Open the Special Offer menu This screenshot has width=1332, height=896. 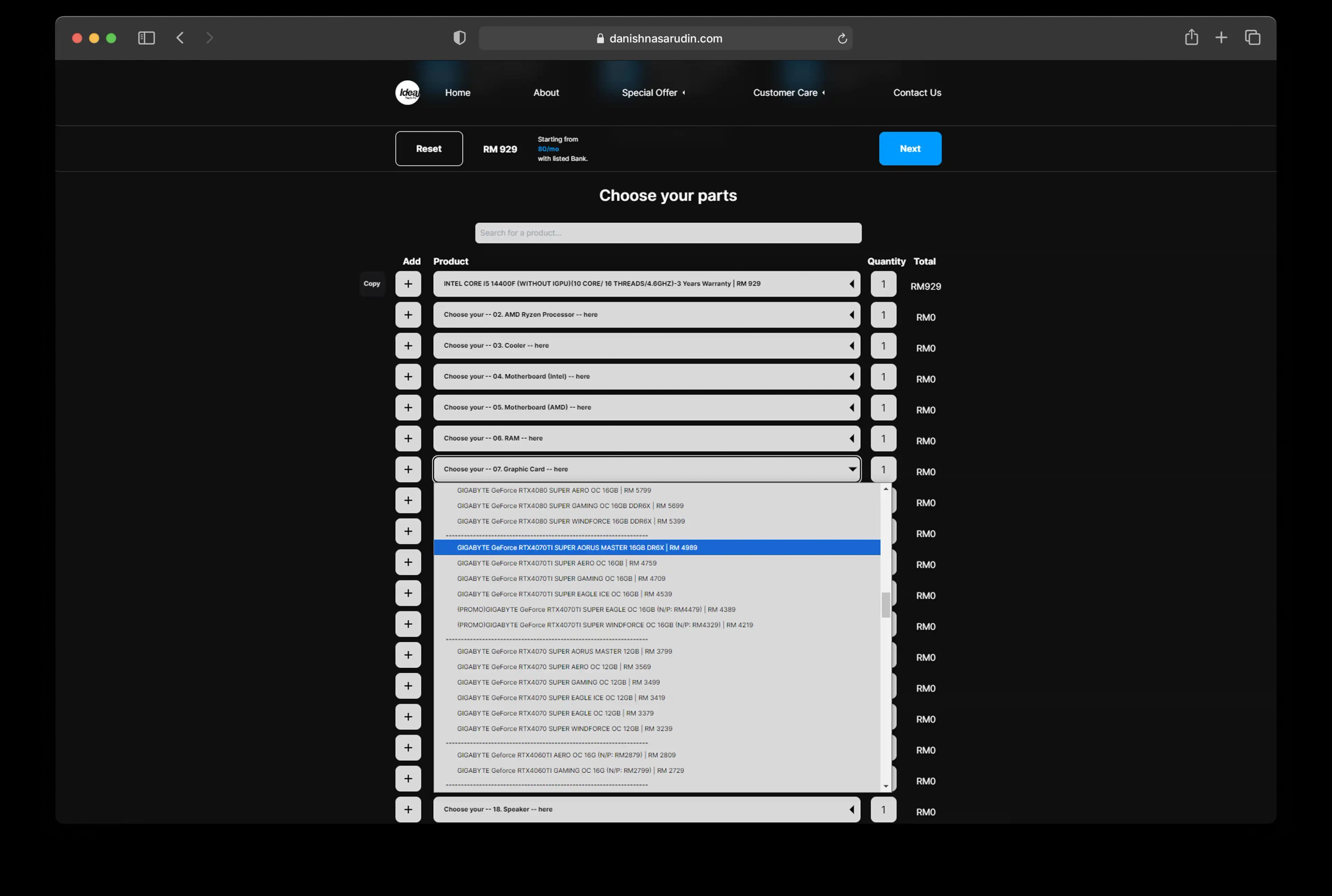[x=653, y=93]
